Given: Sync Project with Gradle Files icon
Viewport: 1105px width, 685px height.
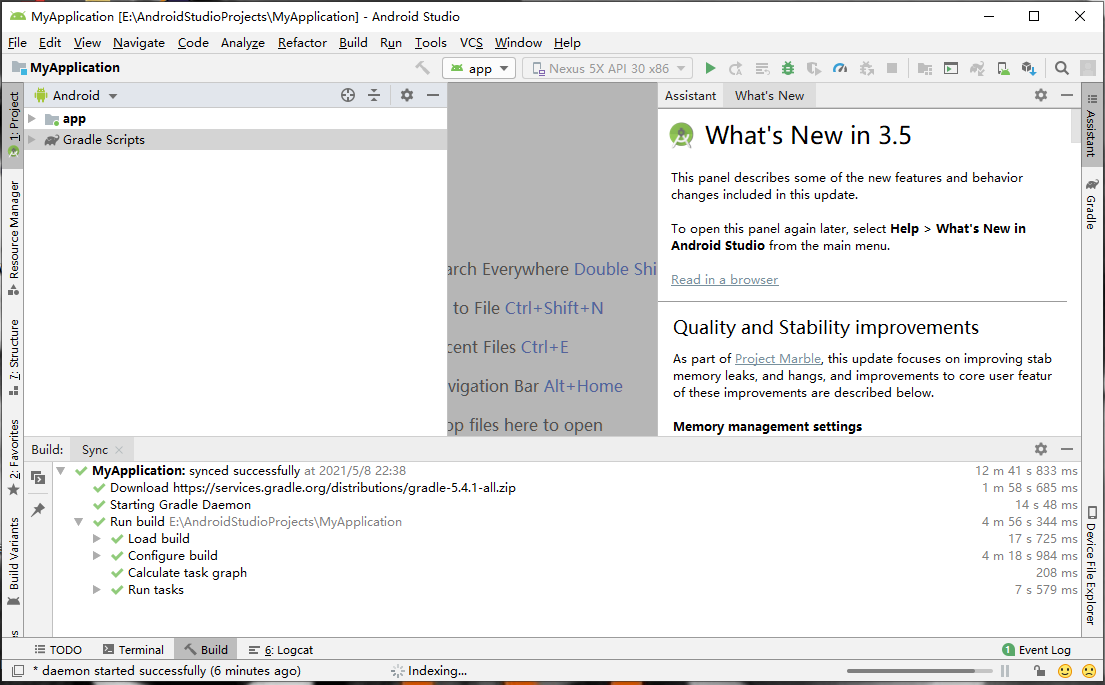Looking at the screenshot, I should point(977,68).
